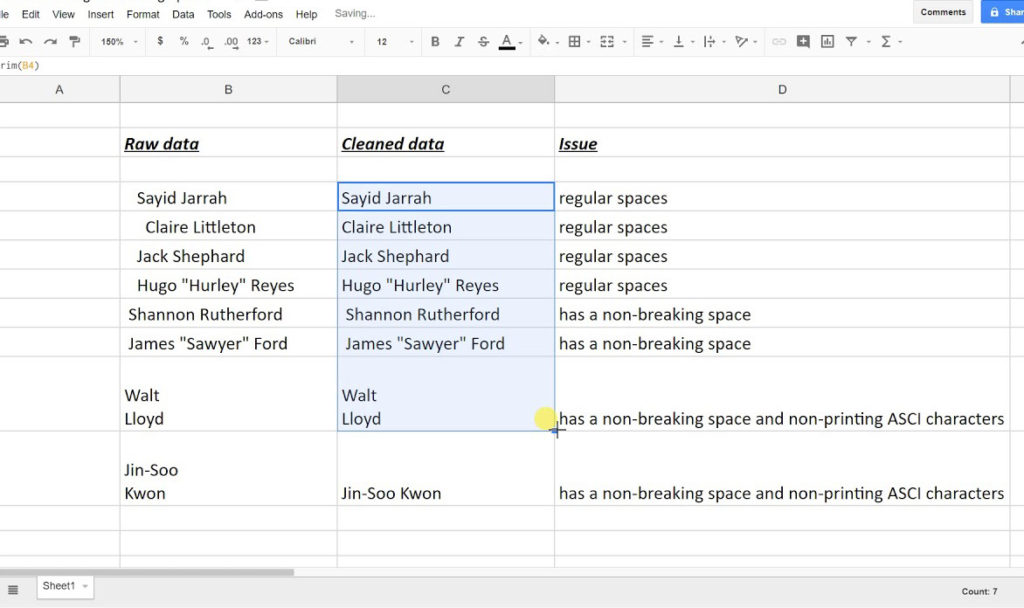Toggle italic formatting
Viewport: 1024px width, 608px height.
(x=459, y=42)
